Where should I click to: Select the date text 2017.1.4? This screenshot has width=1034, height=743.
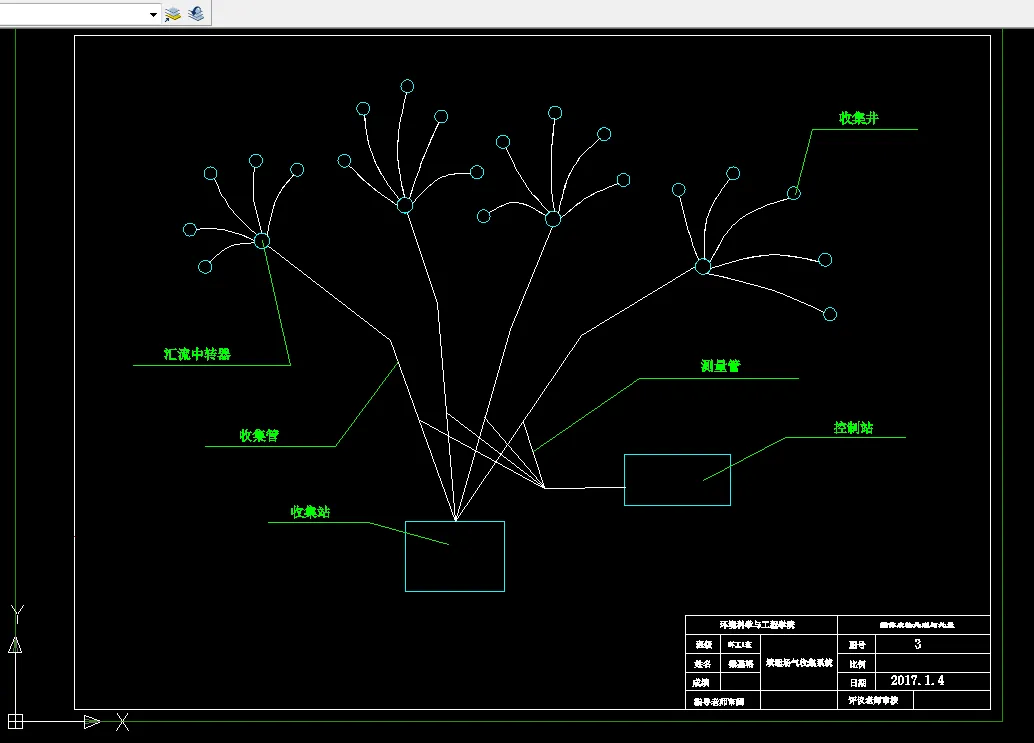point(917,680)
